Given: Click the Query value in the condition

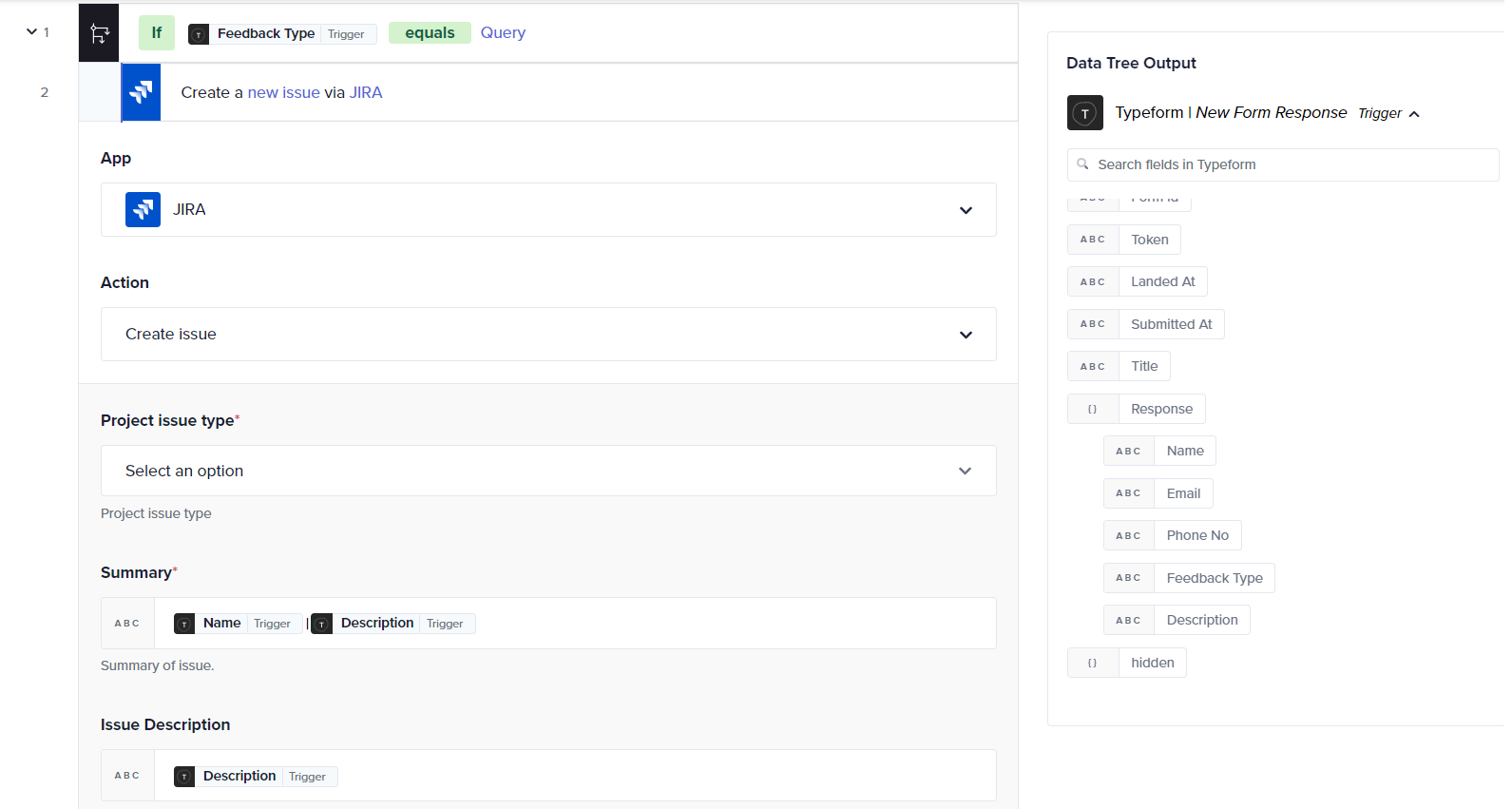Looking at the screenshot, I should click(503, 32).
